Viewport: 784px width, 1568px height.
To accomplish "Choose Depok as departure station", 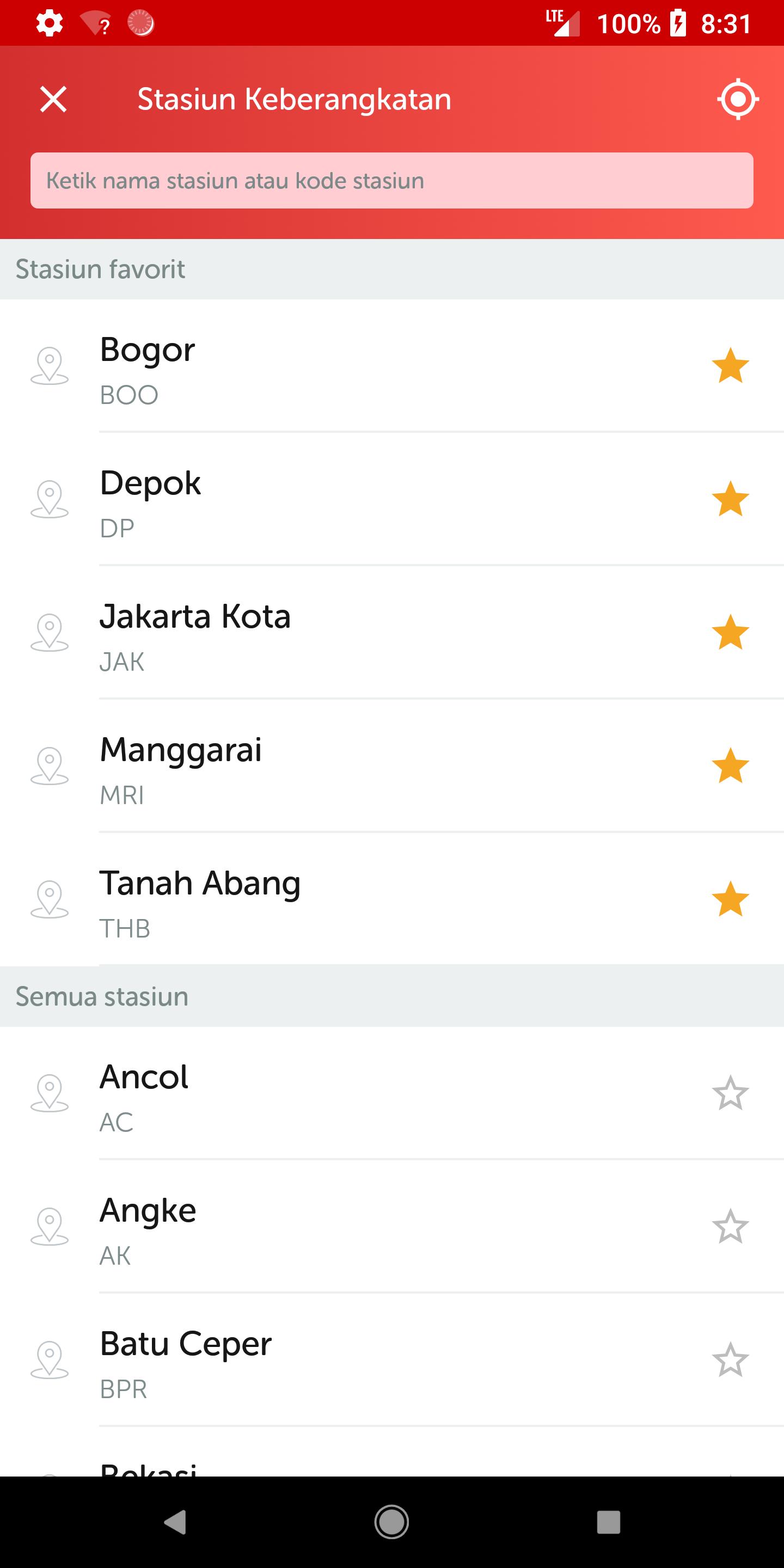I will [x=365, y=499].
